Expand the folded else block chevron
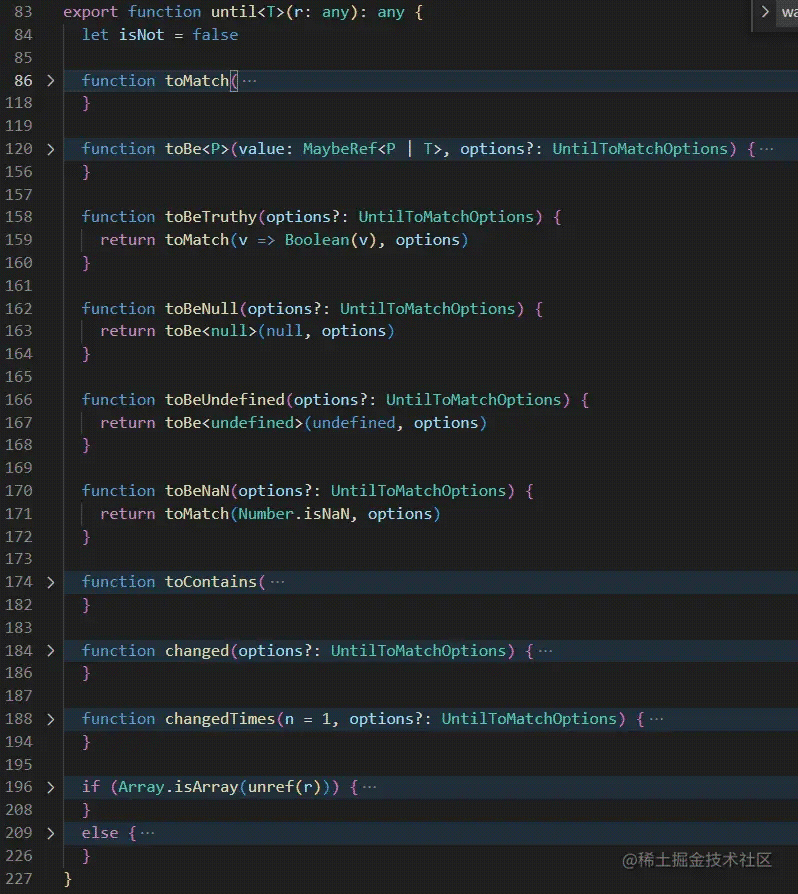The image size is (798, 894). point(51,833)
